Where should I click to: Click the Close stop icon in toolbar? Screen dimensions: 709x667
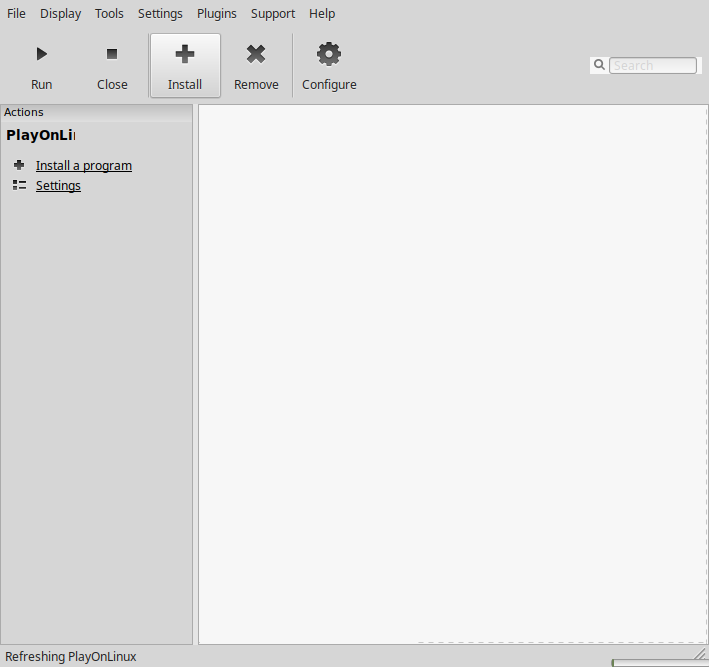click(x=112, y=54)
